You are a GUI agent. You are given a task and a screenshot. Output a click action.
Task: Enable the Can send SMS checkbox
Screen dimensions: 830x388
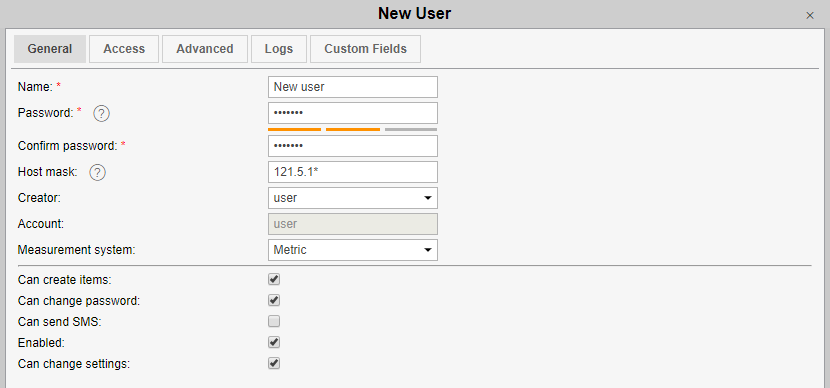click(274, 321)
